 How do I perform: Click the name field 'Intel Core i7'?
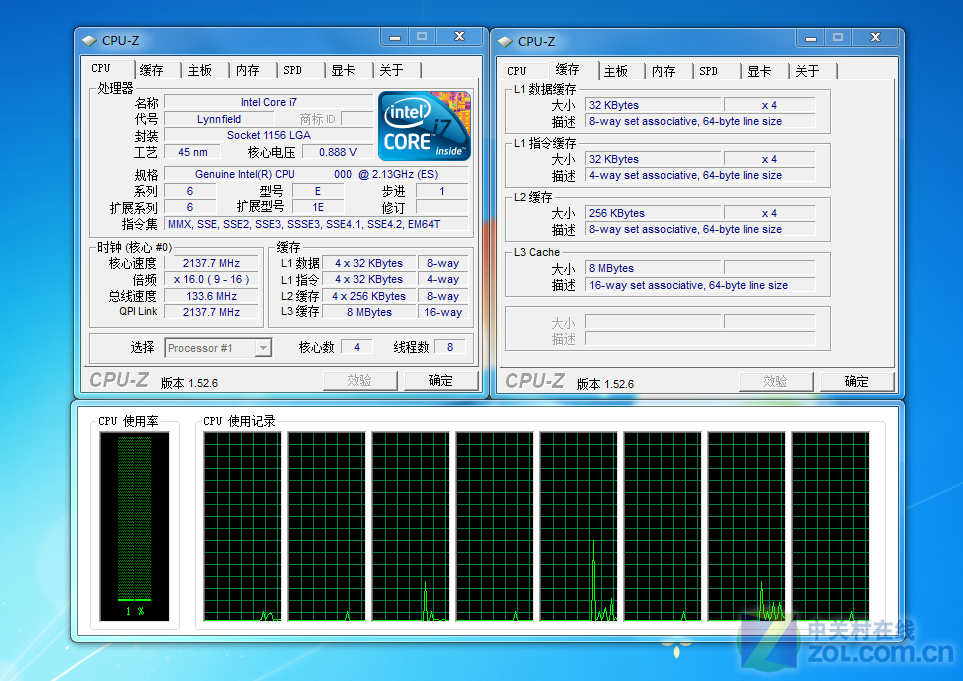coord(268,102)
